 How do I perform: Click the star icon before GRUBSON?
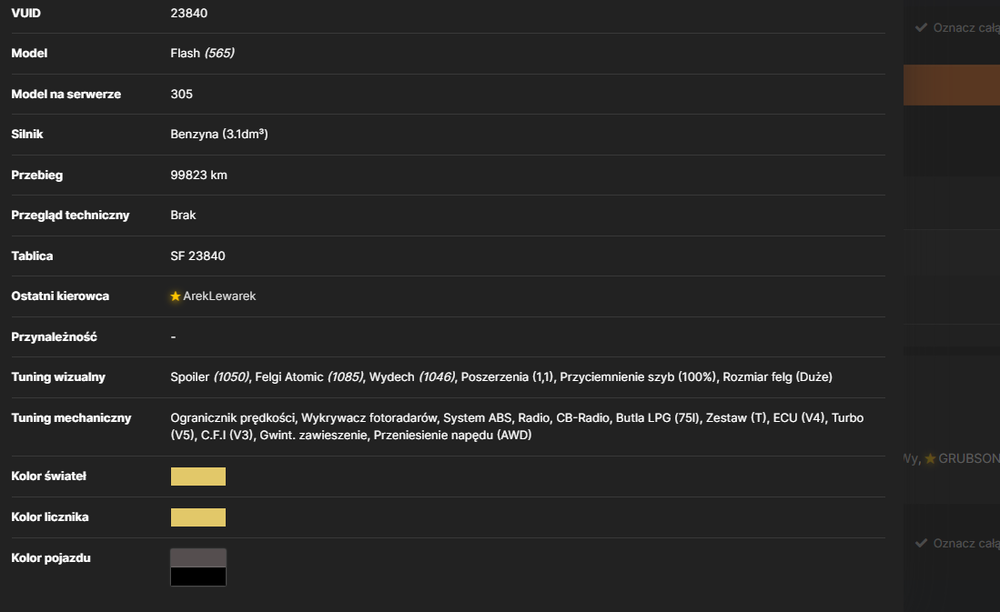930,458
